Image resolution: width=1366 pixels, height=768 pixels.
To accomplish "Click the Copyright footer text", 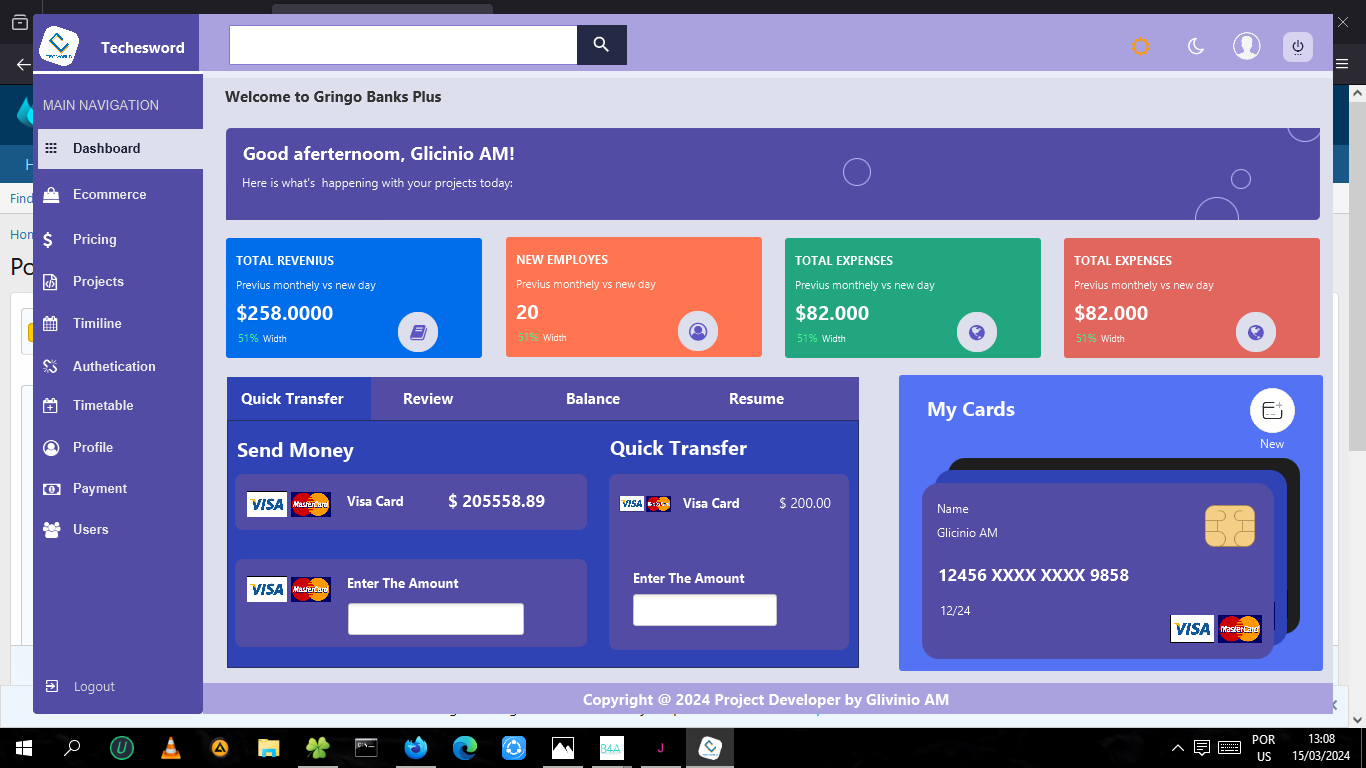I will coord(766,700).
